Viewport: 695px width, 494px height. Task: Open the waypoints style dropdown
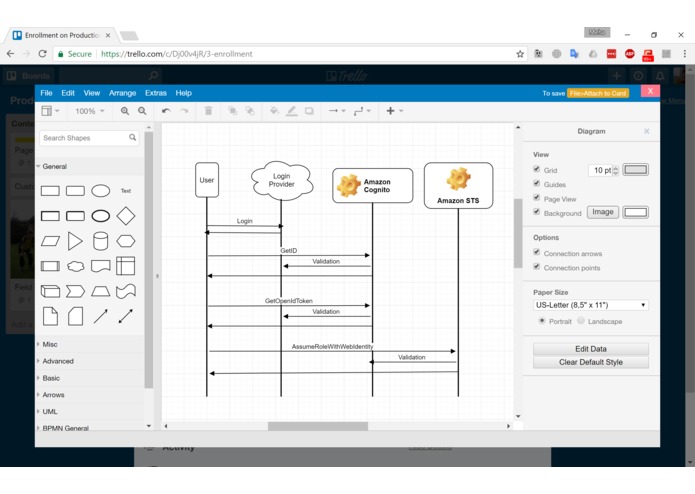pos(362,111)
